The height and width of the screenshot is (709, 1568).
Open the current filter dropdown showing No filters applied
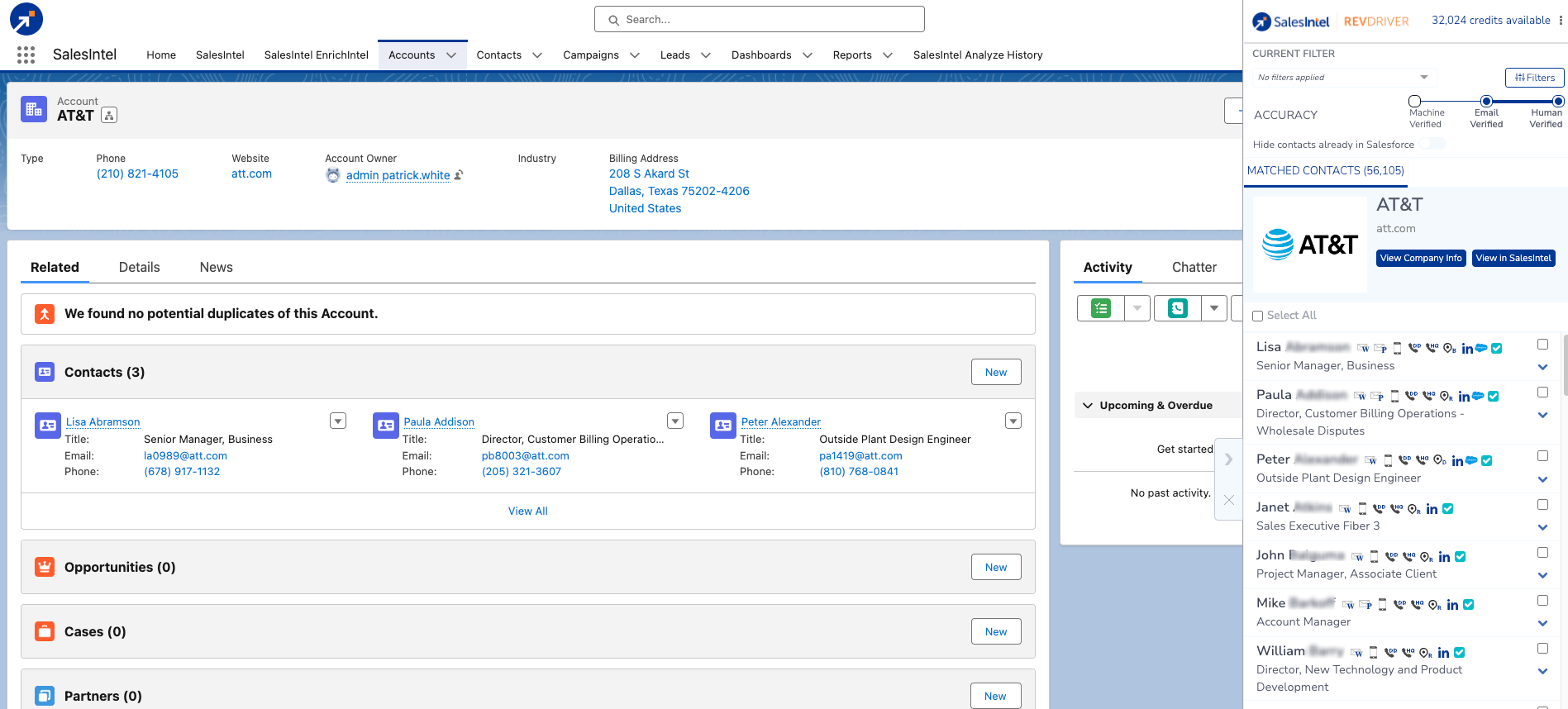click(x=1344, y=78)
